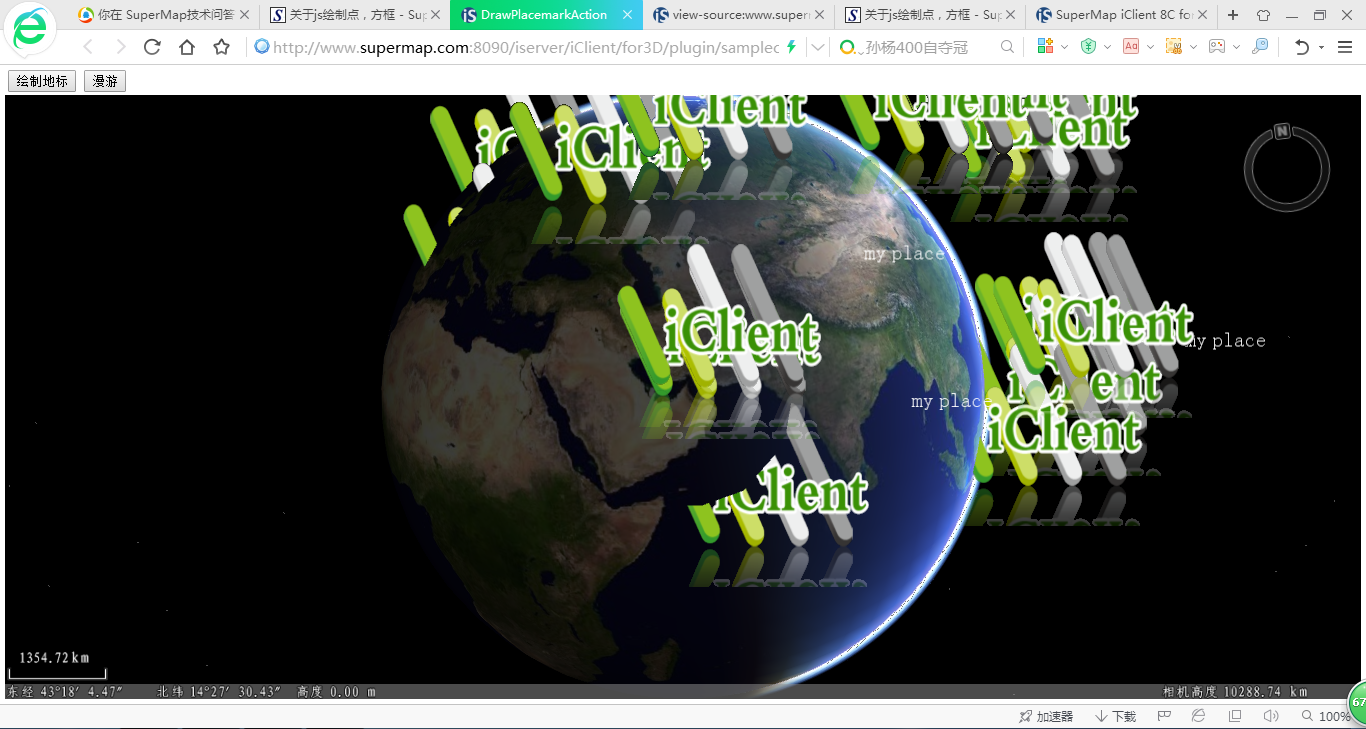Image resolution: width=1366 pixels, height=729 pixels.
Task: Mute sound with the speaker icon
Action: pyautogui.click(x=1271, y=716)
